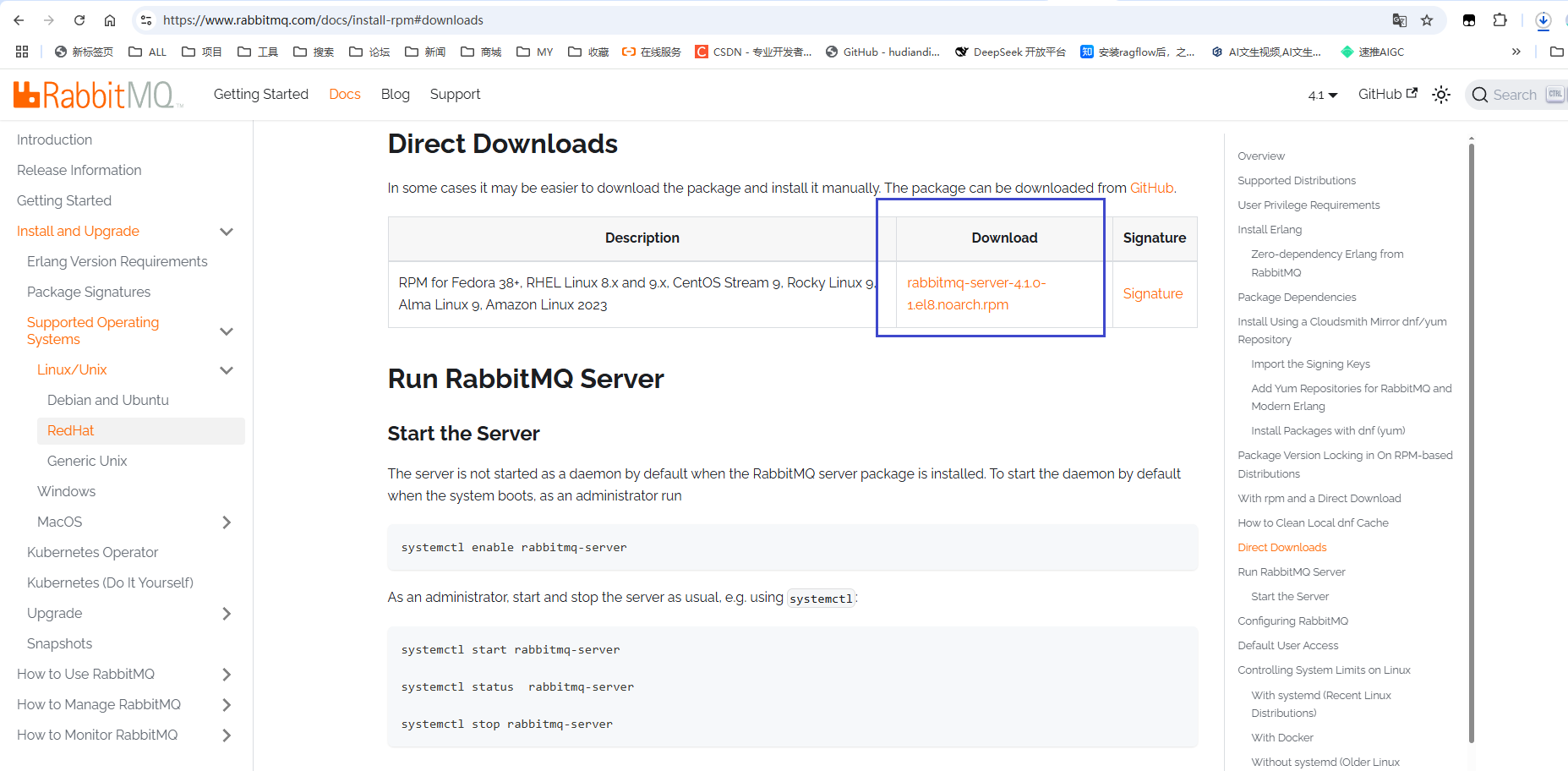1568x771 pixels.
Task: Open DeepSeek 开放平台 bookmark
Action: point(1010,52)
